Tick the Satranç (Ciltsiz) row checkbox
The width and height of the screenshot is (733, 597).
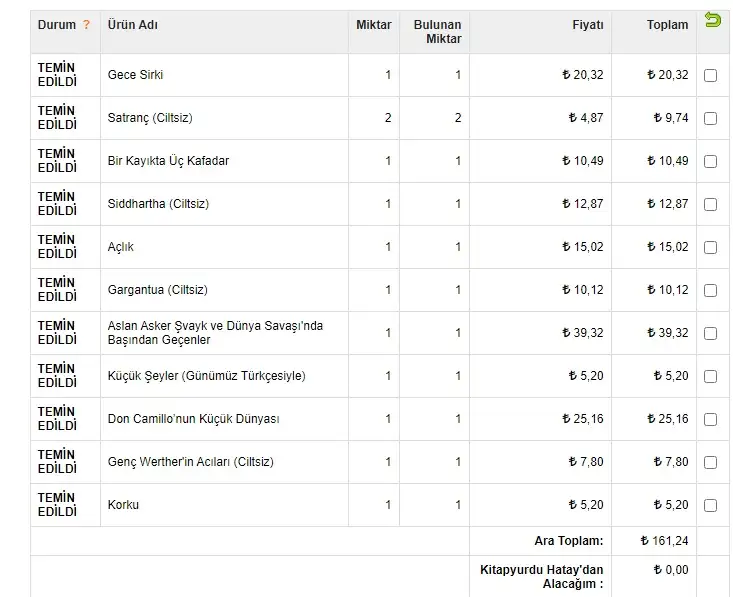(711, 118)
